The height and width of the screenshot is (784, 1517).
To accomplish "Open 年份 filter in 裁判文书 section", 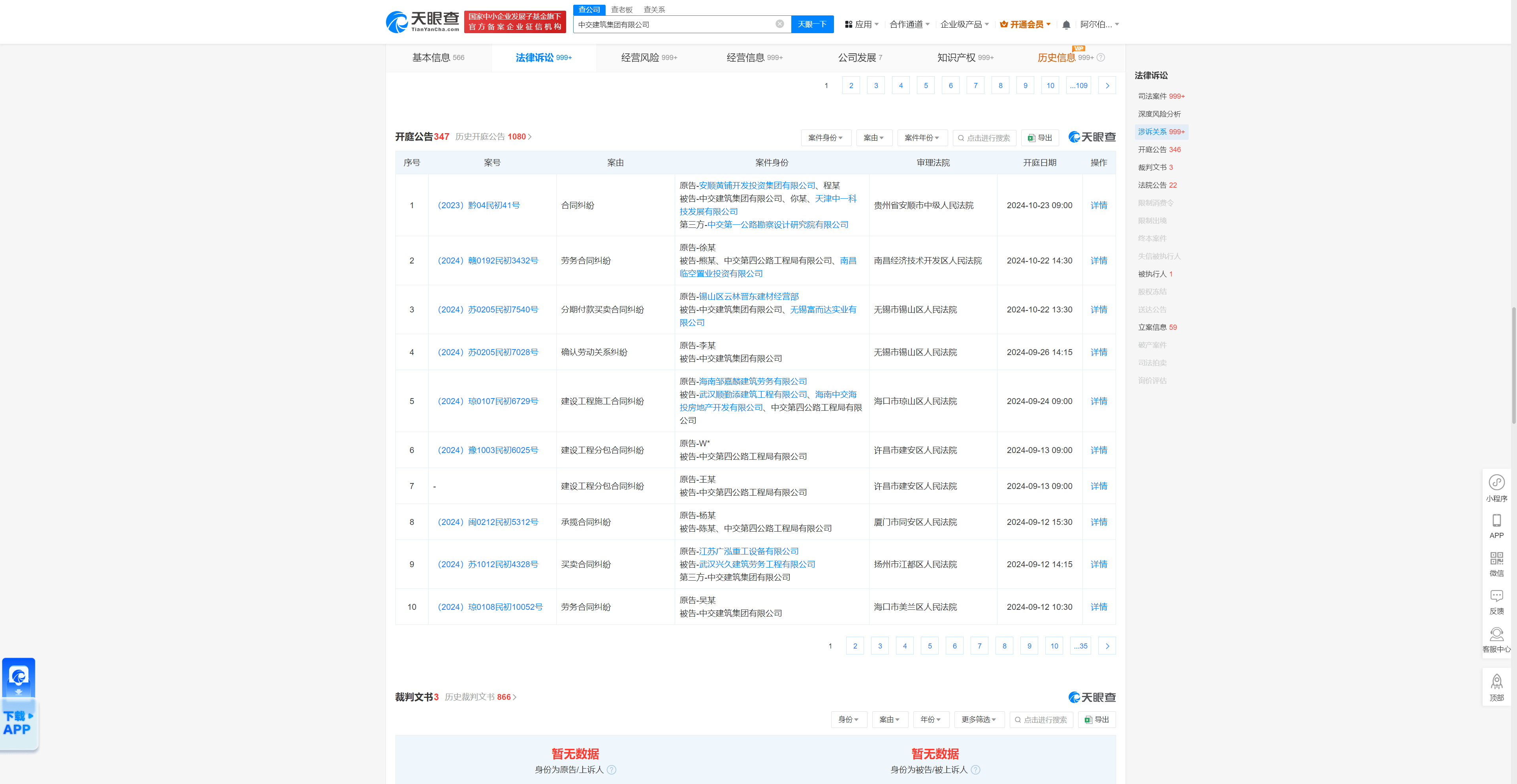I will [931, 720].
